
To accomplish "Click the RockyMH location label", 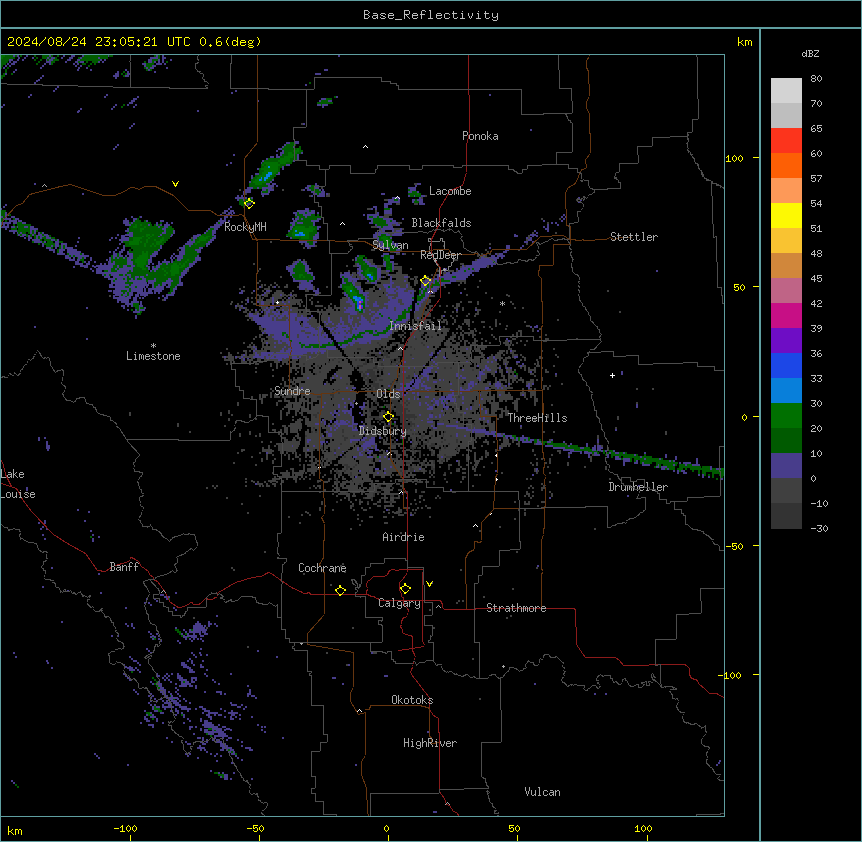I will (245, 227).
